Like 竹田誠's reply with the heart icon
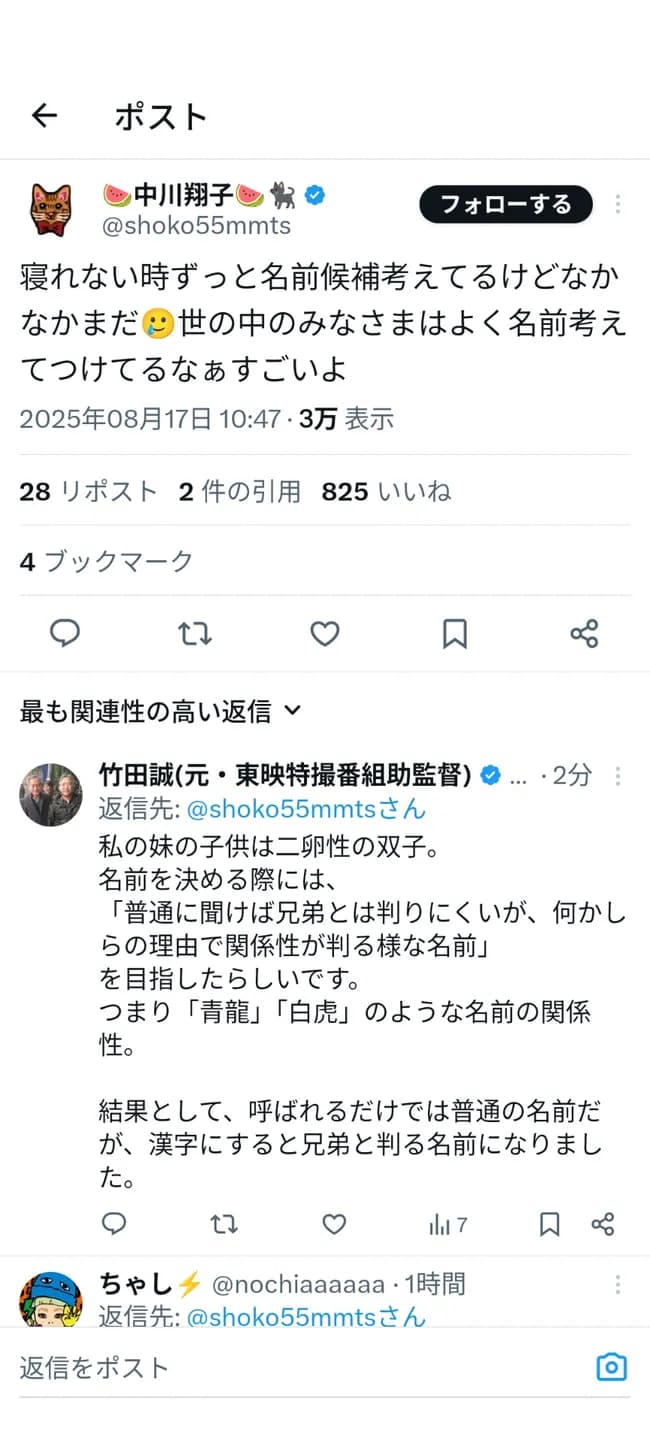Screen dimensions: 650x1444 [333, 1224]
